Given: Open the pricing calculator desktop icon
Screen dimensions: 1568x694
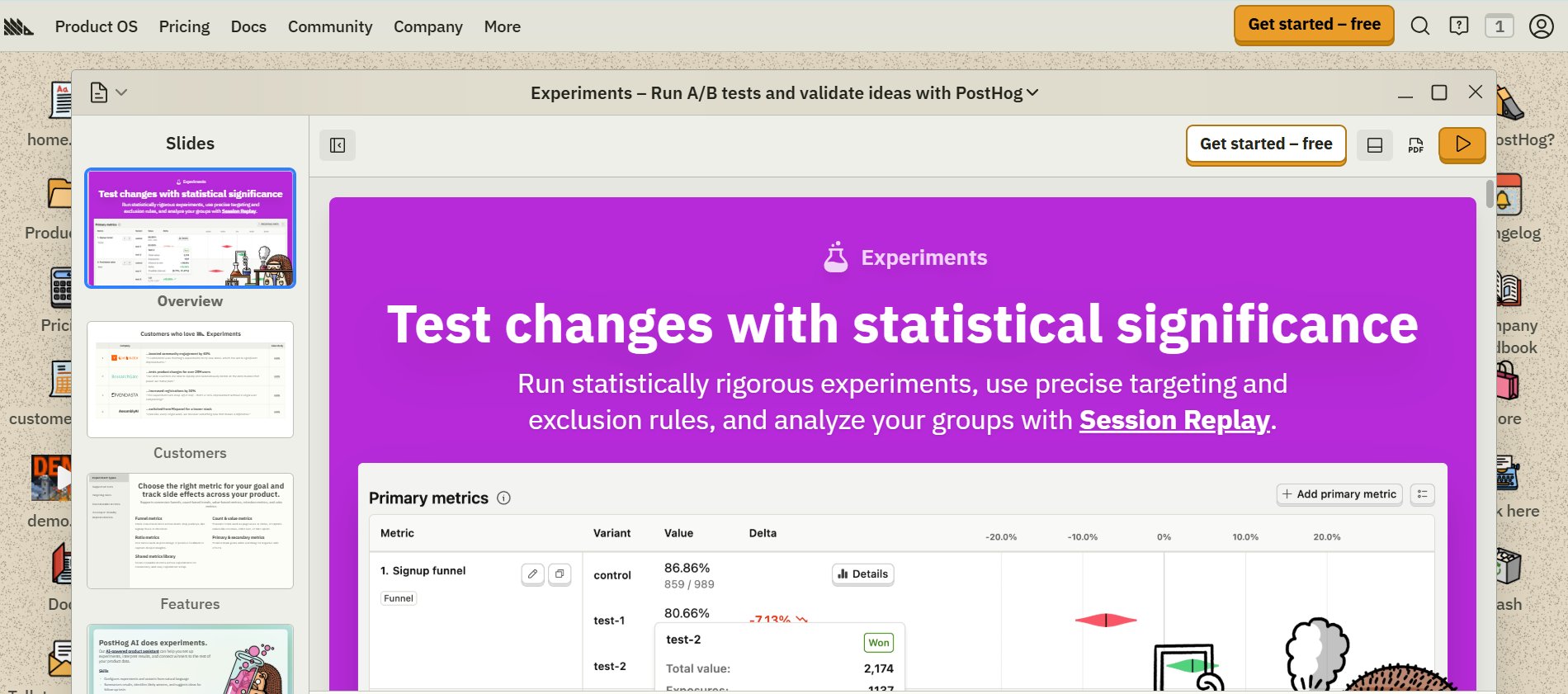Looking at the screenshot, I should (x=60, y=288).
